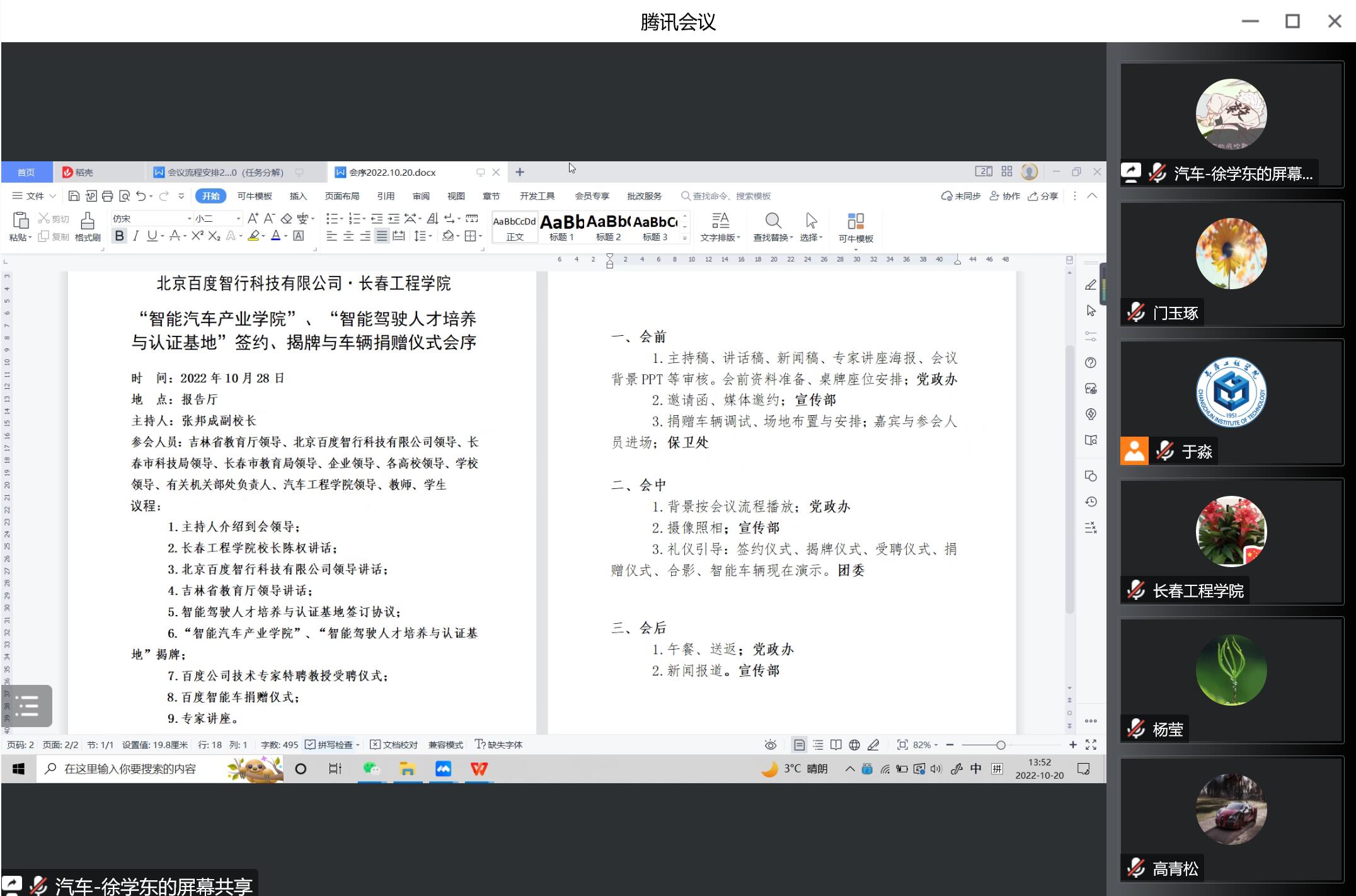Open the text layout tool
The width and height of the screenshot is (1356, 896).
tap(720, 227)
